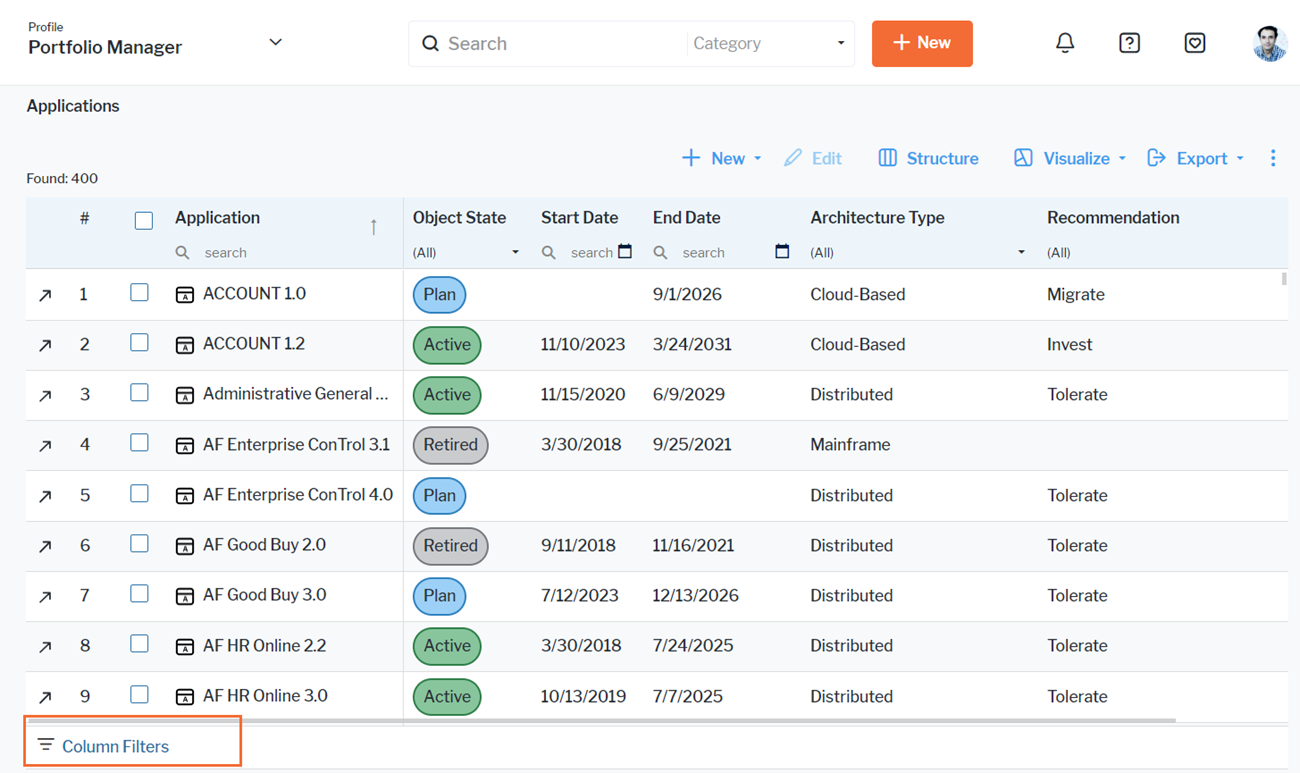
Task: Open AF Good Buy 3.0 arrow icon
Action: tap(45, 596)
